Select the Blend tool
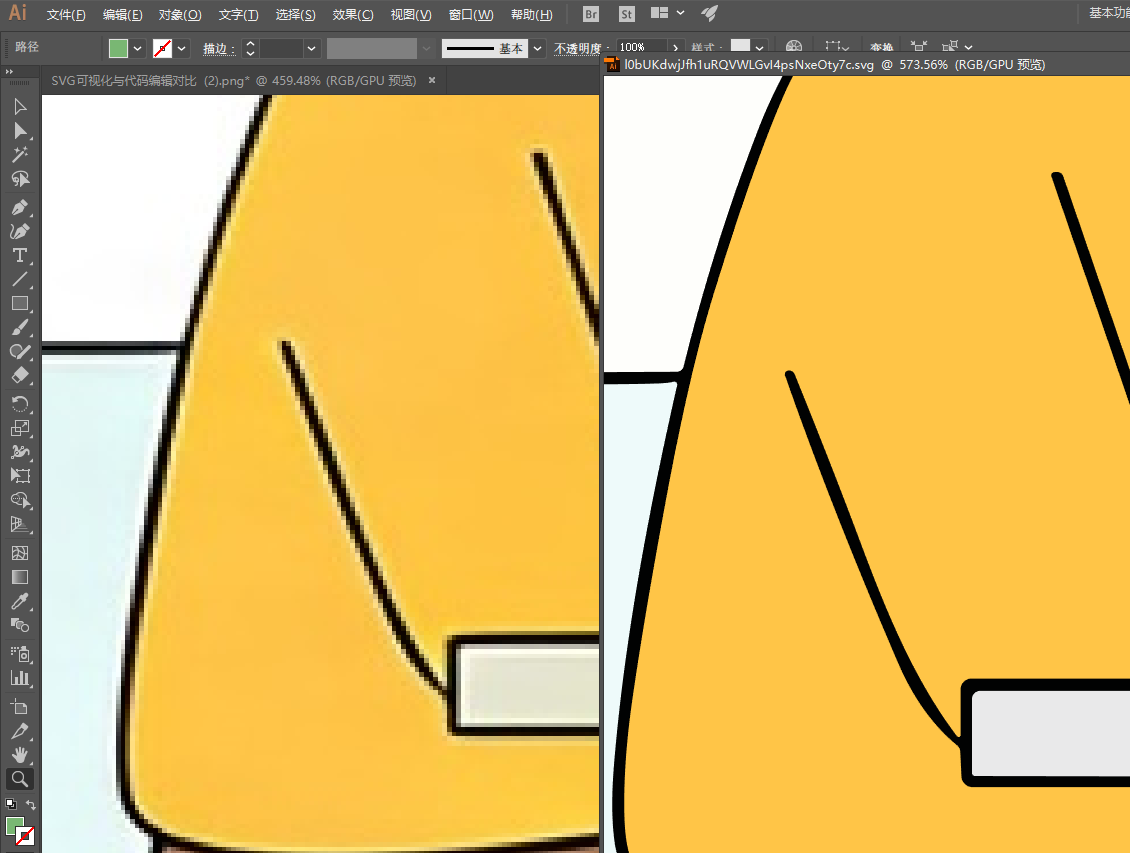The image size is (1130, 853). pyautogui.click(x=20, y=625)
